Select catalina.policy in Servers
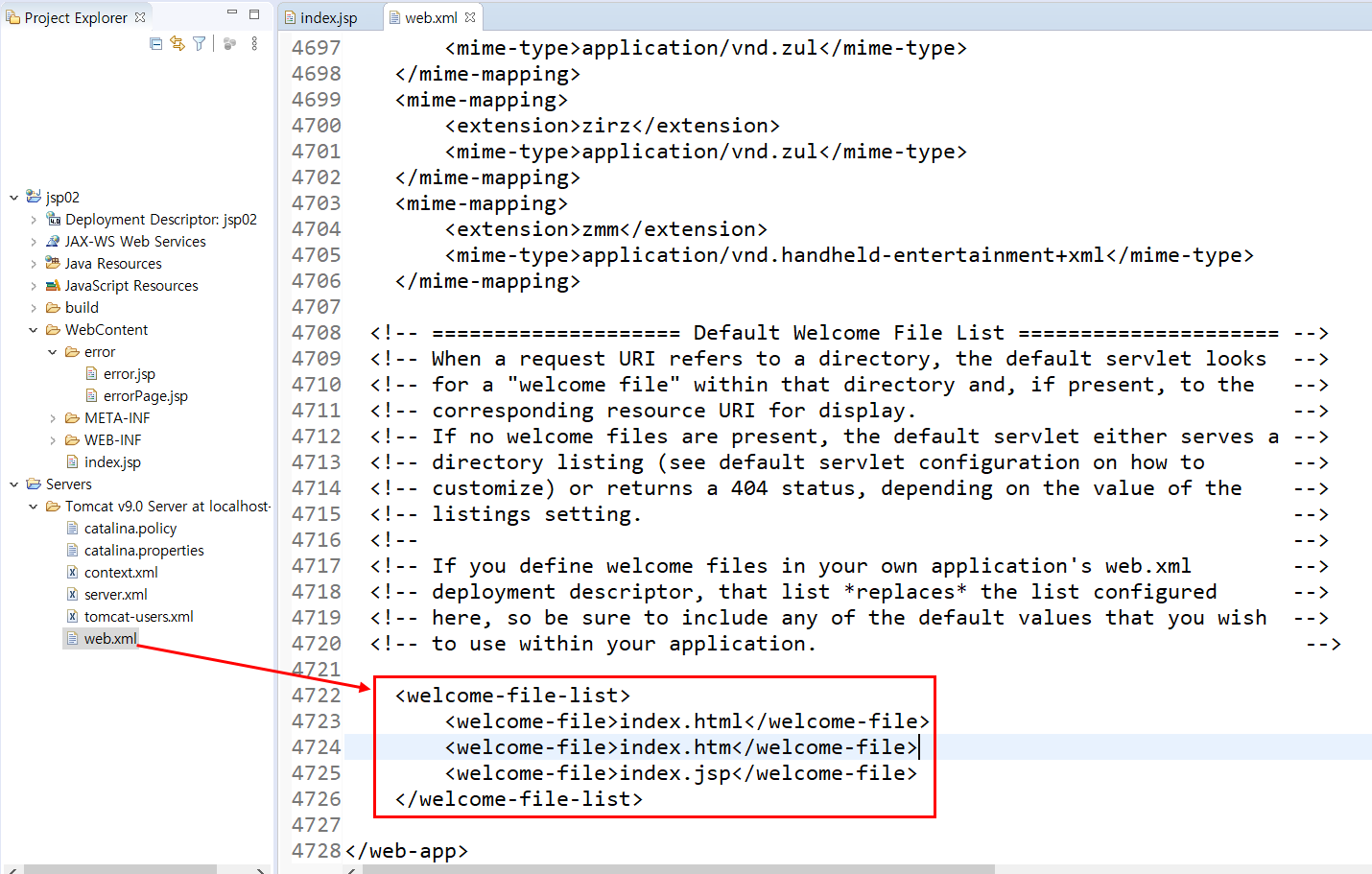Screen dimensions: 1372x874 (130, 529)
